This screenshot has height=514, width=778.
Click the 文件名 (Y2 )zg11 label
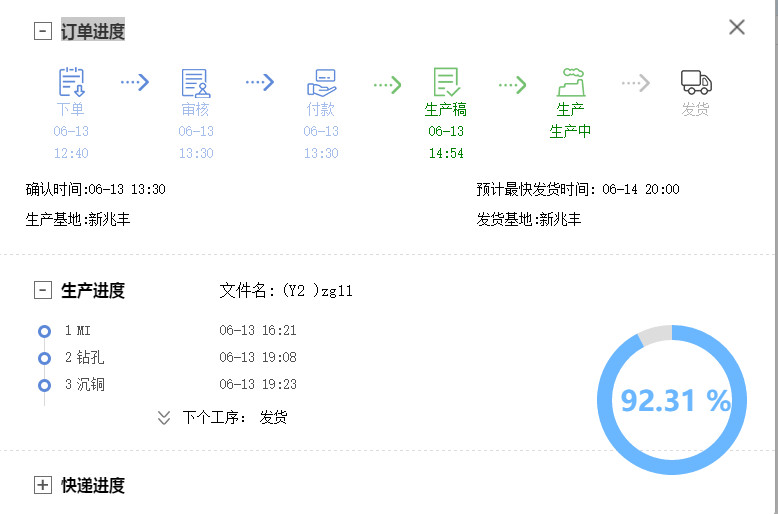tap(286, 291)
